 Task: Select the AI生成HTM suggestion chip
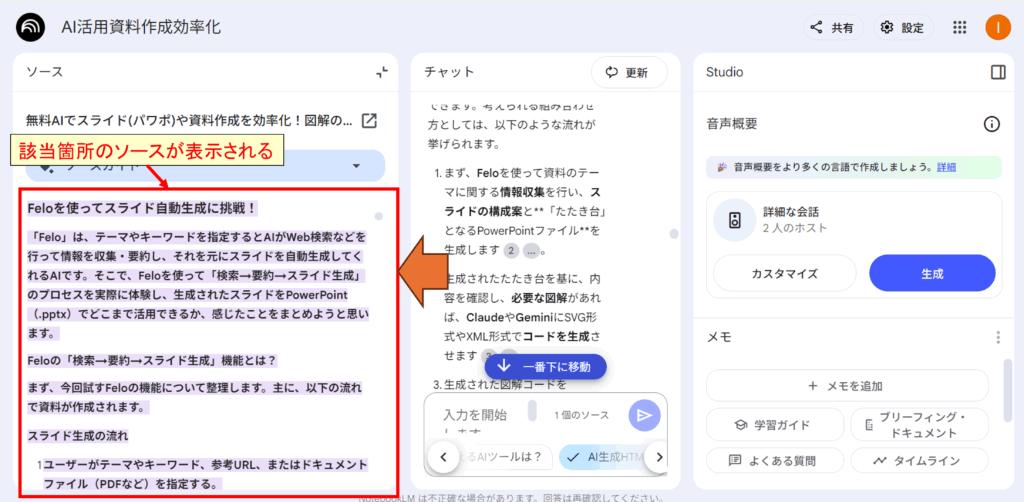click(602, 457)
